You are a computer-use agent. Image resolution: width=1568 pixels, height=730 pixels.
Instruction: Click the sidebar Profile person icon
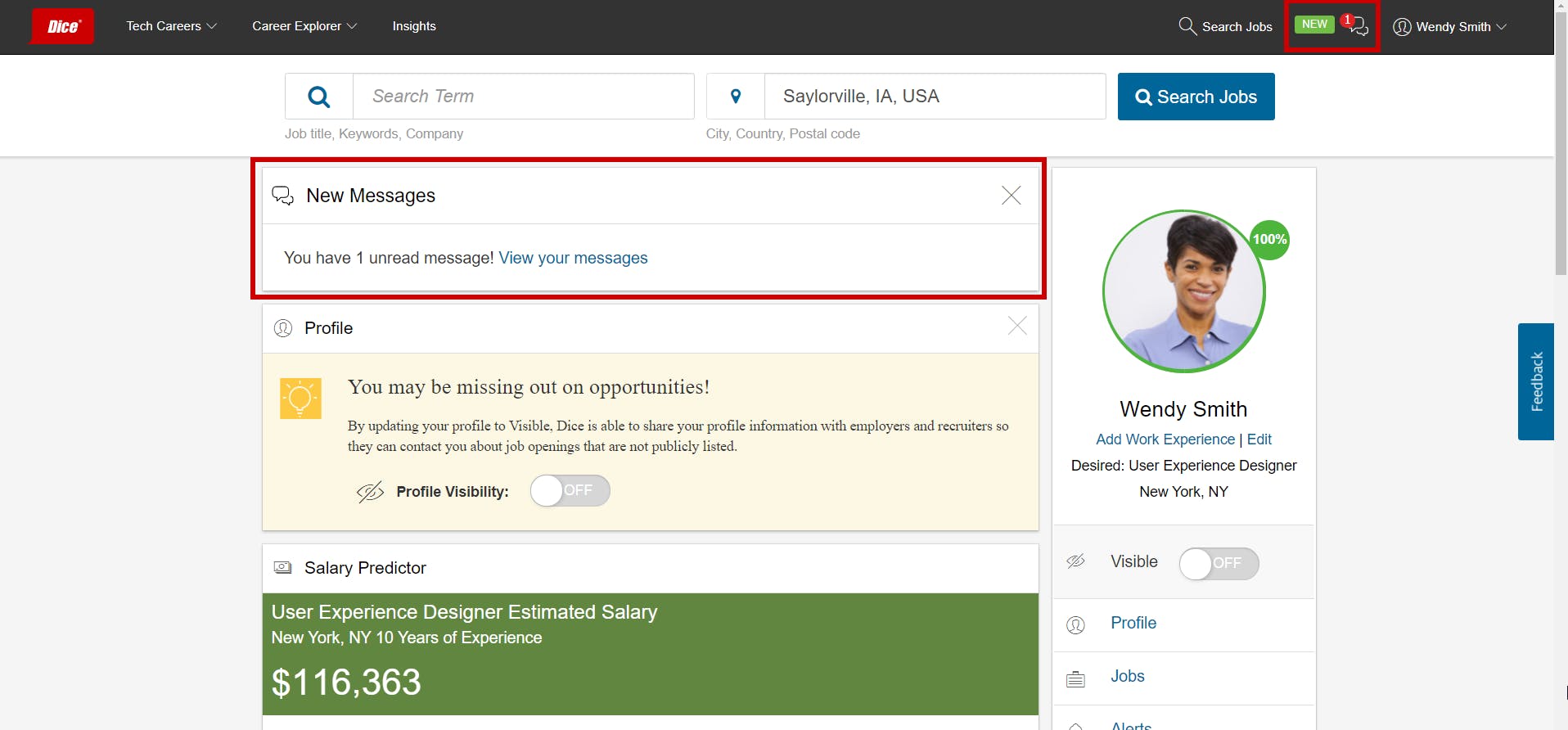[x=1075, y=625]
